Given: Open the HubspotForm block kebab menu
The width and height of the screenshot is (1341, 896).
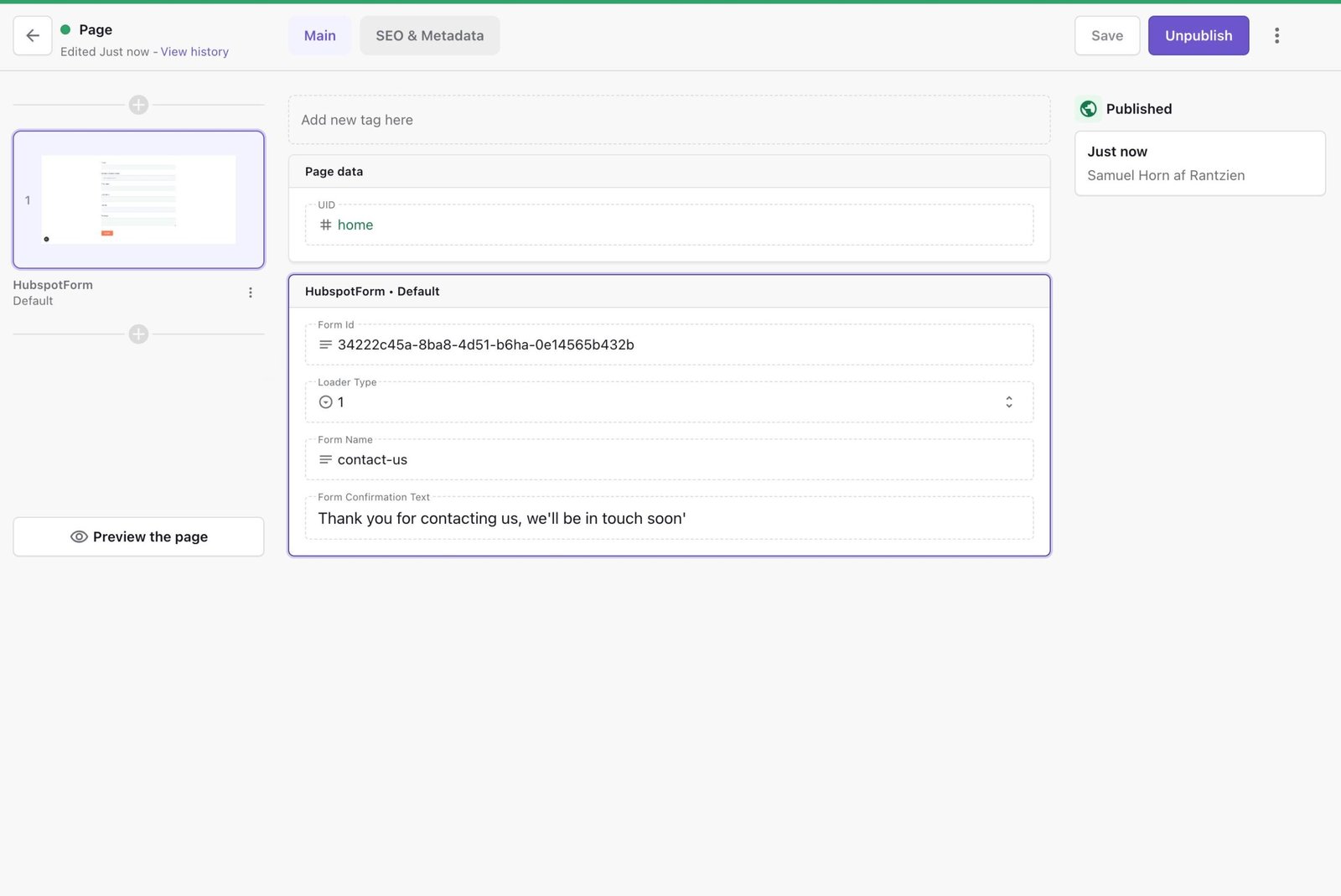Looking at the screenshot, I should pyautogui.click(x=250, y=292).
